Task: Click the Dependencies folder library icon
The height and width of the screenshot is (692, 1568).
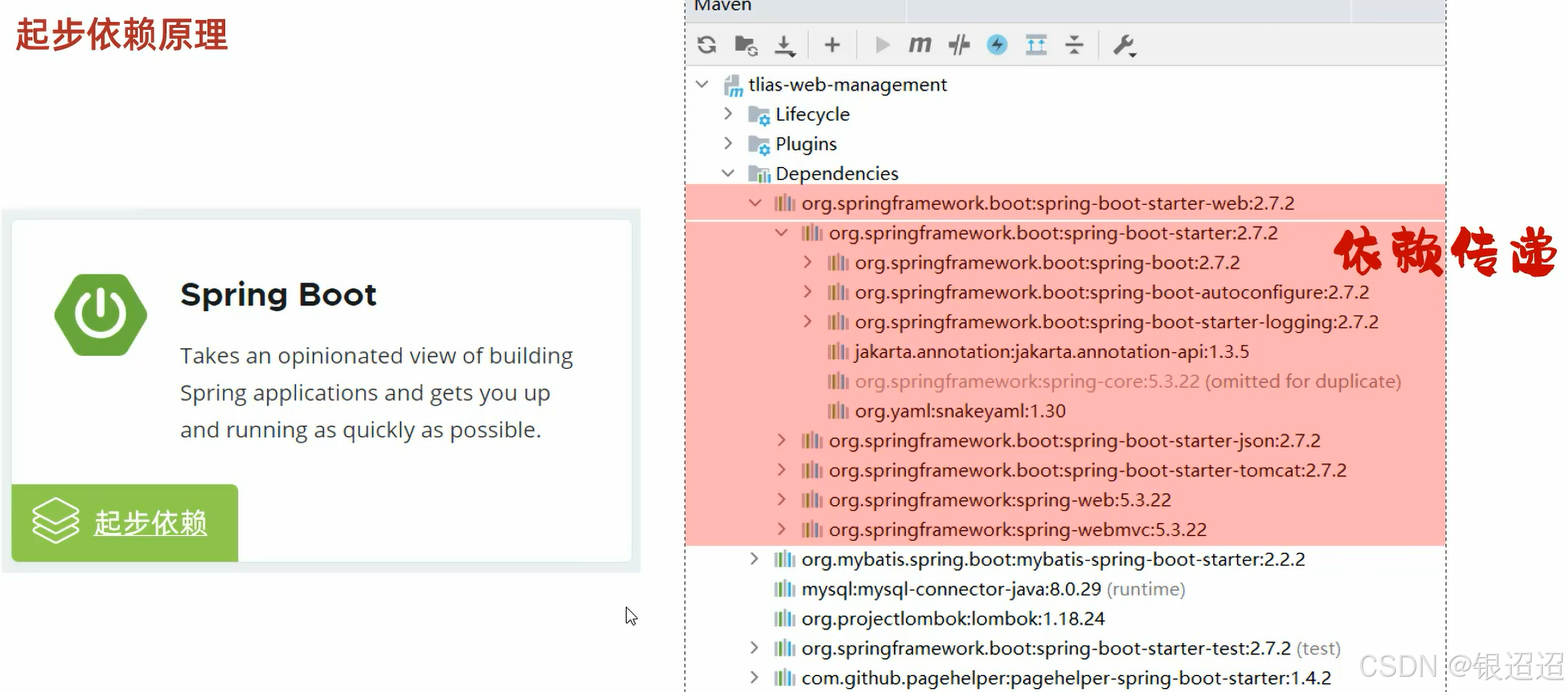Action: pyautogui.click(x=759, y=174)
